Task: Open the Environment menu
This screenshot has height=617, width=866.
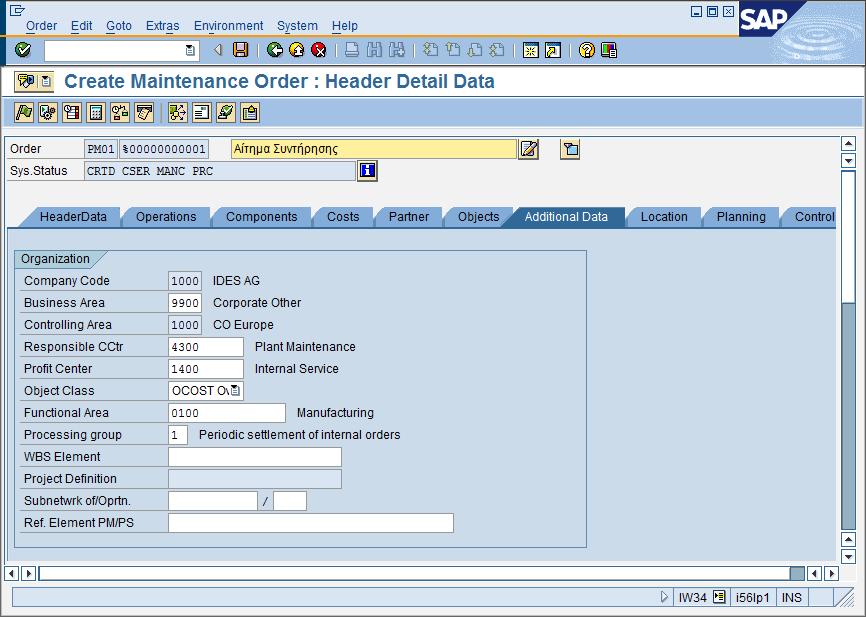Action: (228, 25)
